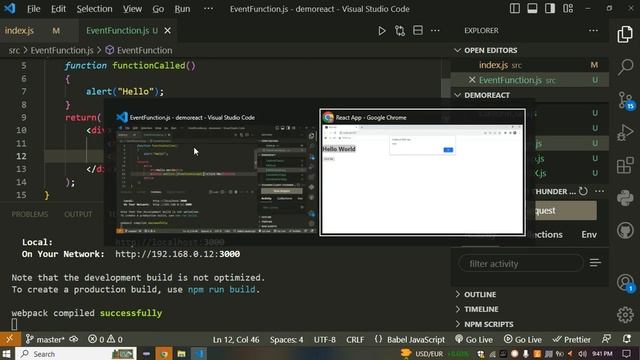Click the filter activity input field

[521, 264]
